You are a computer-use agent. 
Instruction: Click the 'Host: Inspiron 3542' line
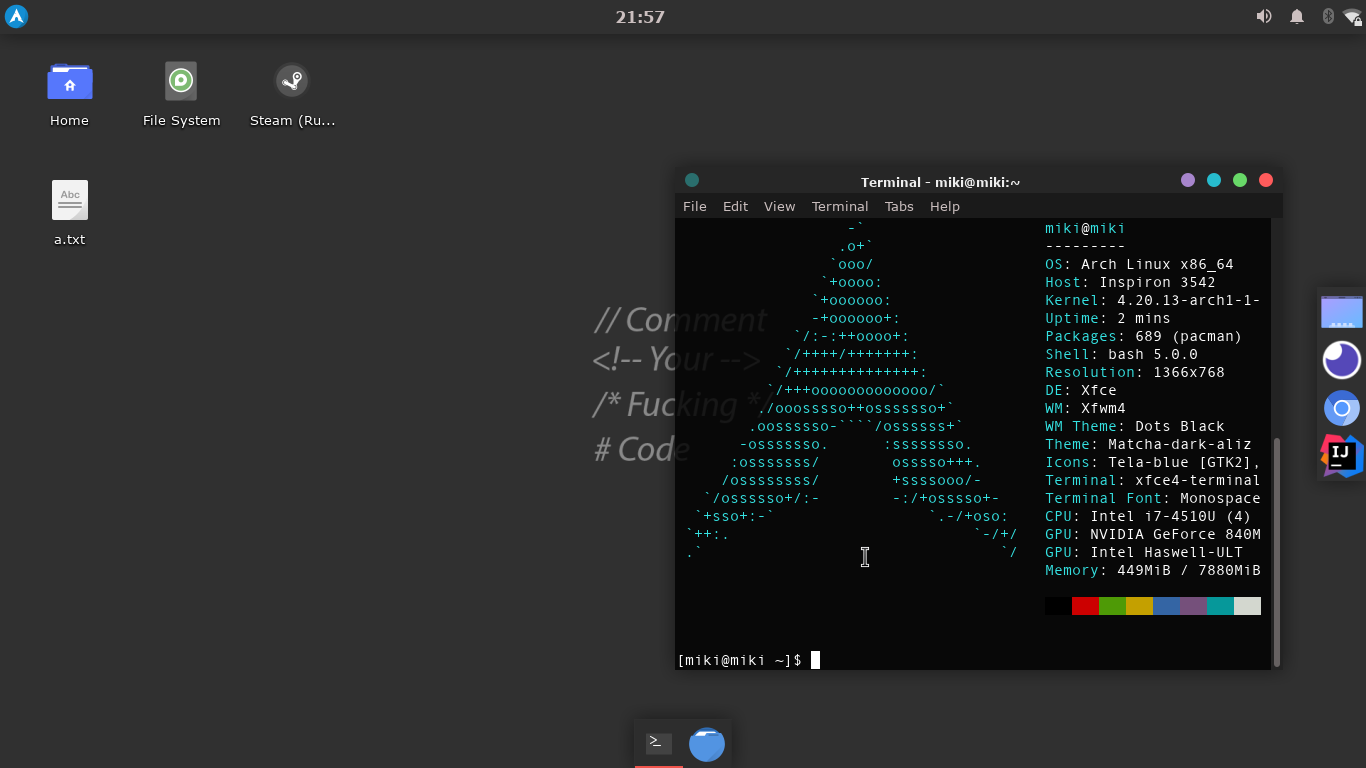(1130, 282)
